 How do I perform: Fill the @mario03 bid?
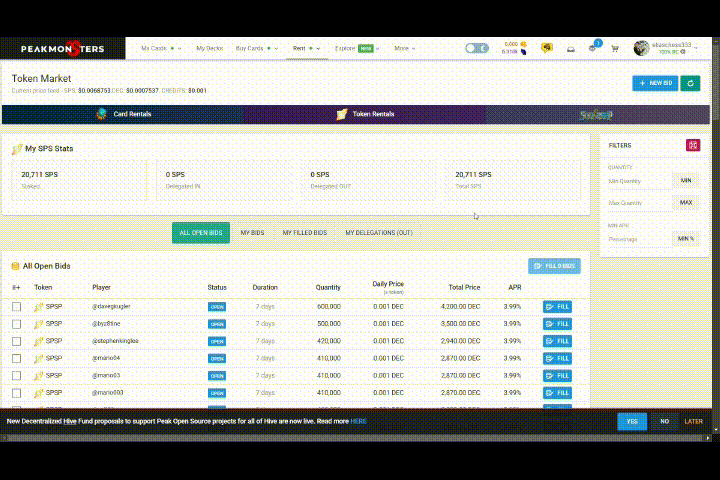557,376
